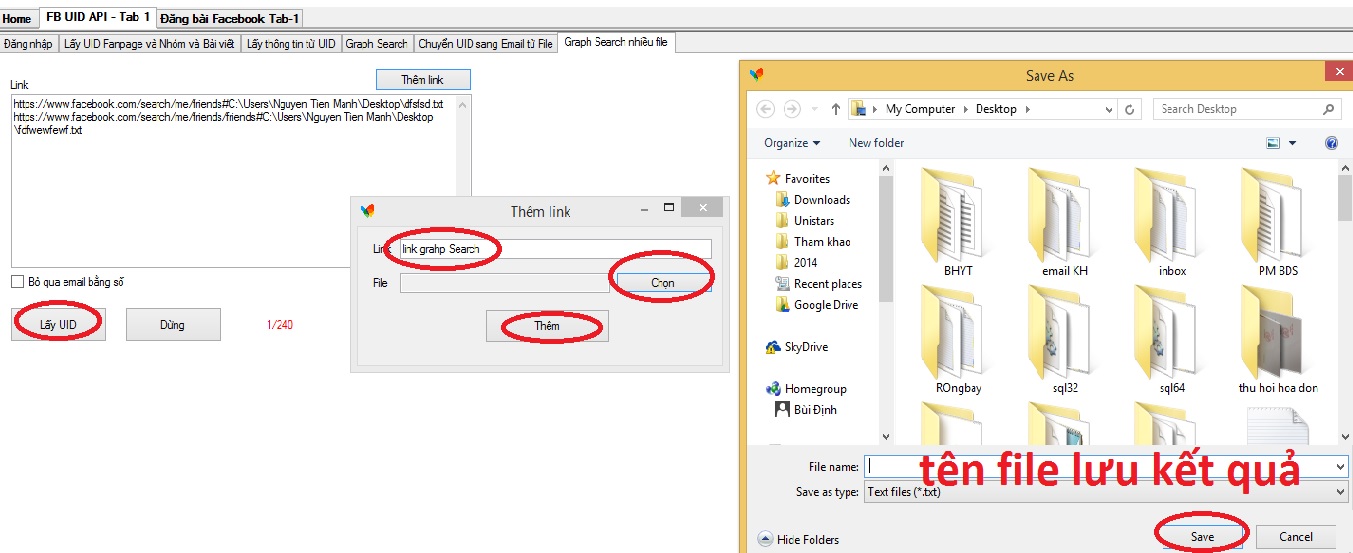Open the Đăng nhập tab

coord(28,44)
